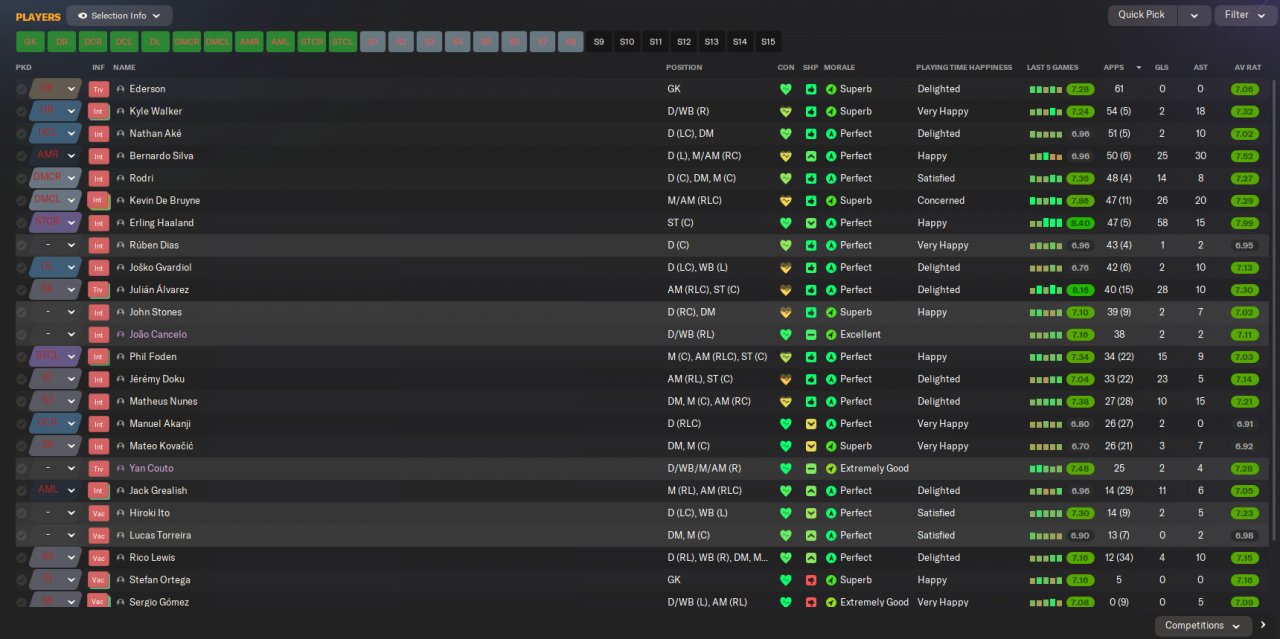Image resolution: width=1280 pixels, height=639 pixels.
Task: Click the condition heart for Joško Gvardiol
Action: [786, 267]
